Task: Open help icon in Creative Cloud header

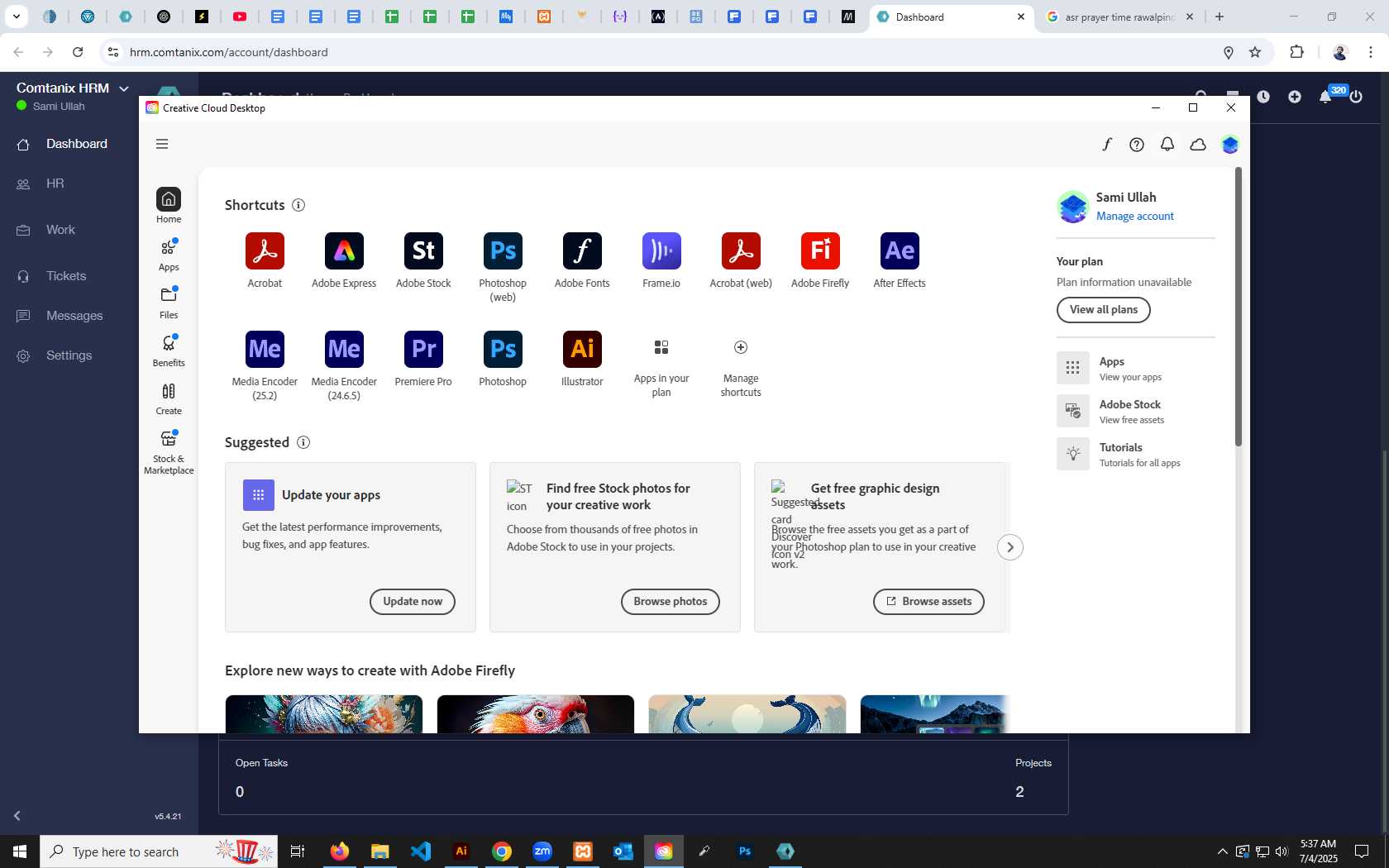Action: [1137, 145]
